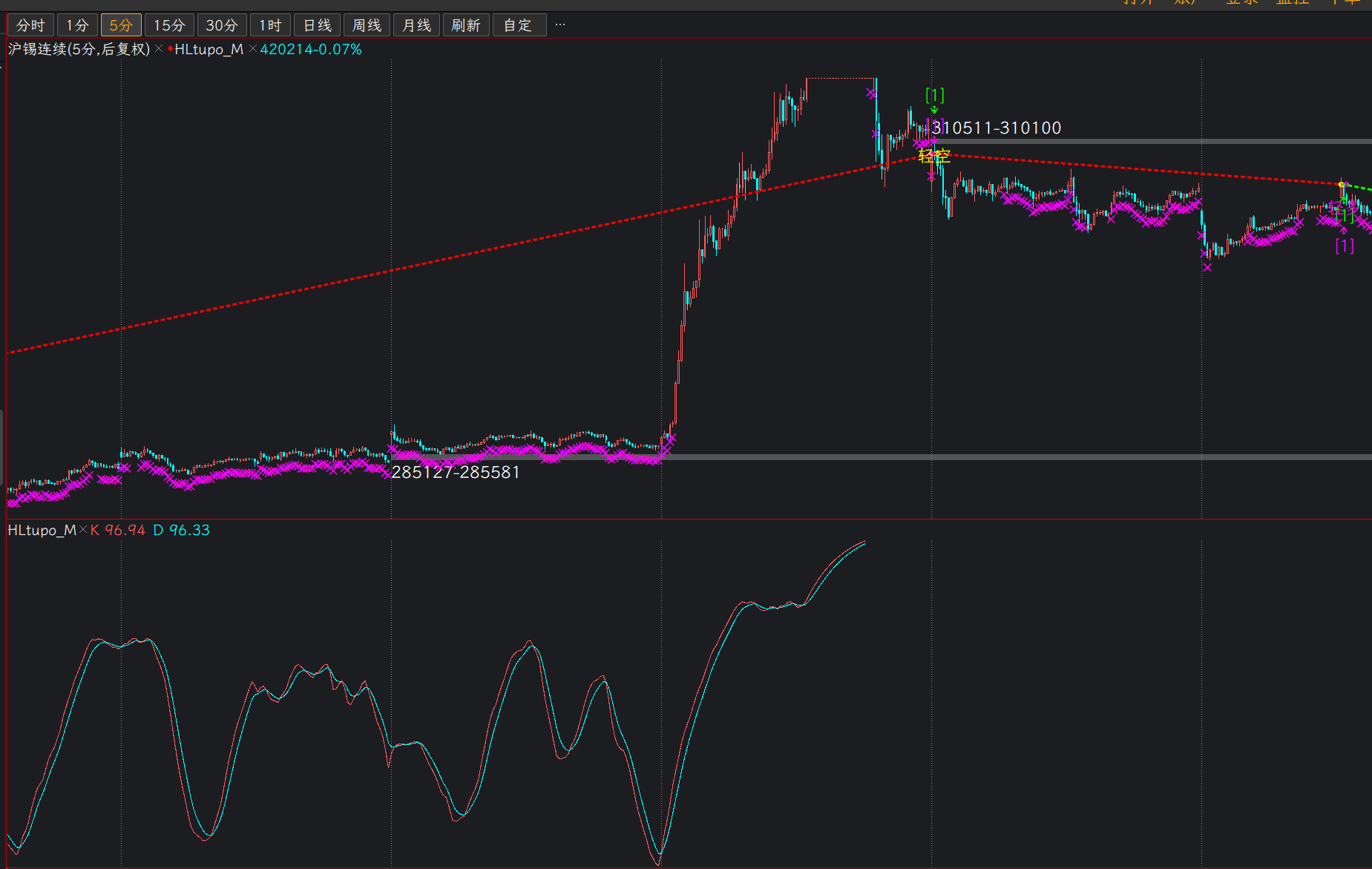Image resolution: width=1372 pixels, height=869 pixels.
Task: Remove HLtupo_M overlay from main chart
Action: [x=252, y=49]
